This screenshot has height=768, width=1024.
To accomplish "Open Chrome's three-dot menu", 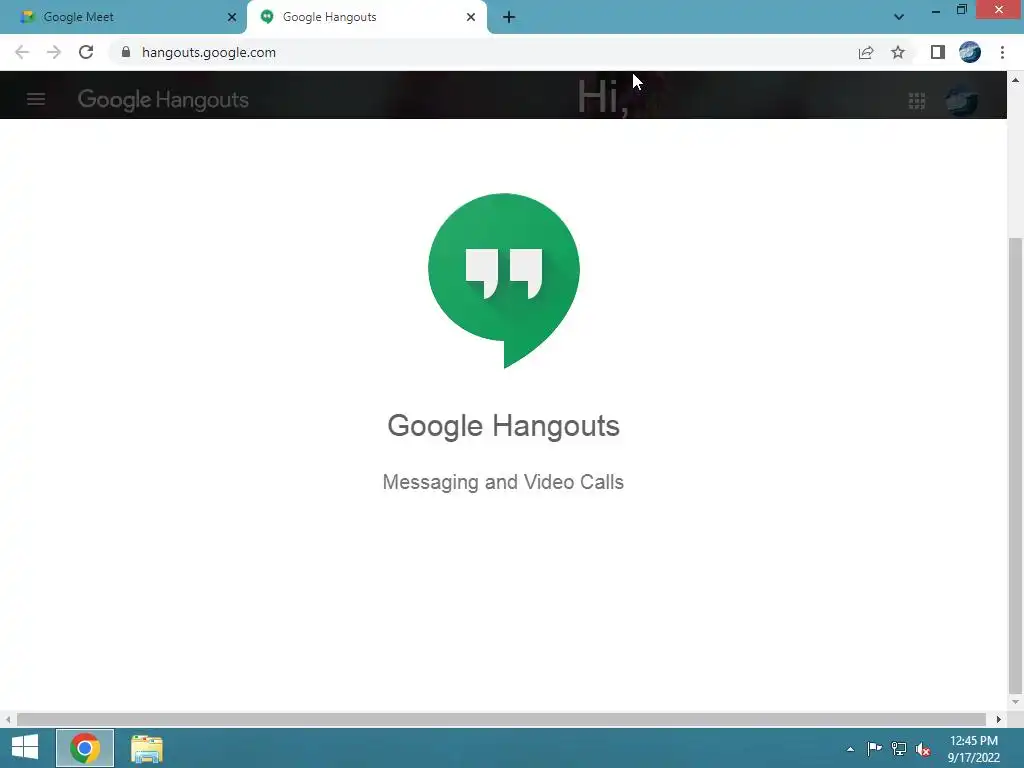I will 1002,52.
